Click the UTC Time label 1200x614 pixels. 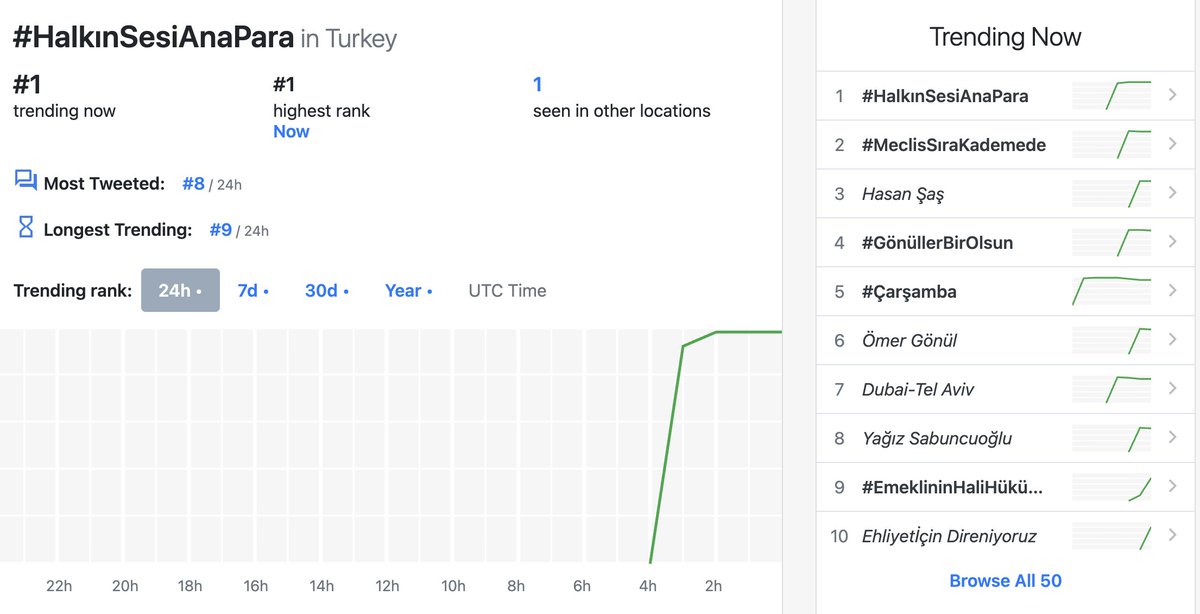pos(507,291)
